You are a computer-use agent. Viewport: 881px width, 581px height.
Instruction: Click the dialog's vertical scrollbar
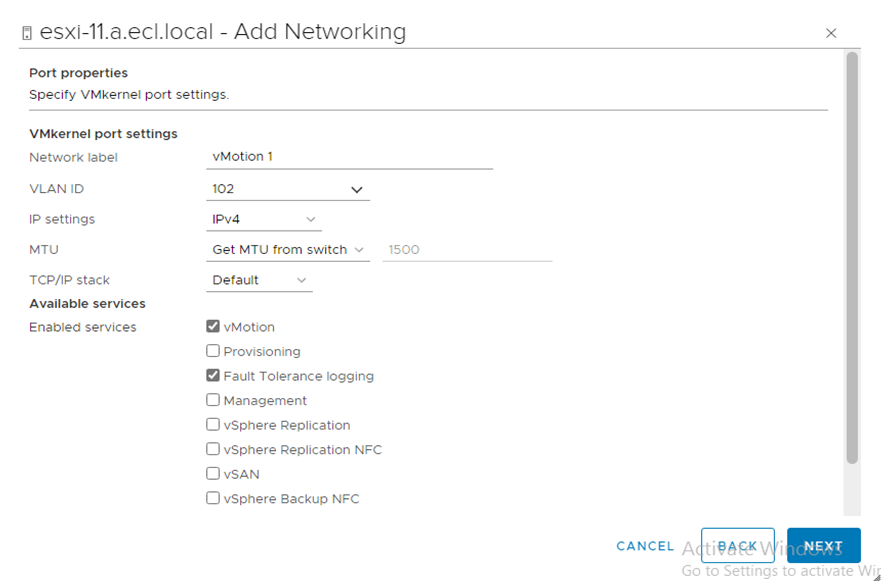click(x=852, y=258)
